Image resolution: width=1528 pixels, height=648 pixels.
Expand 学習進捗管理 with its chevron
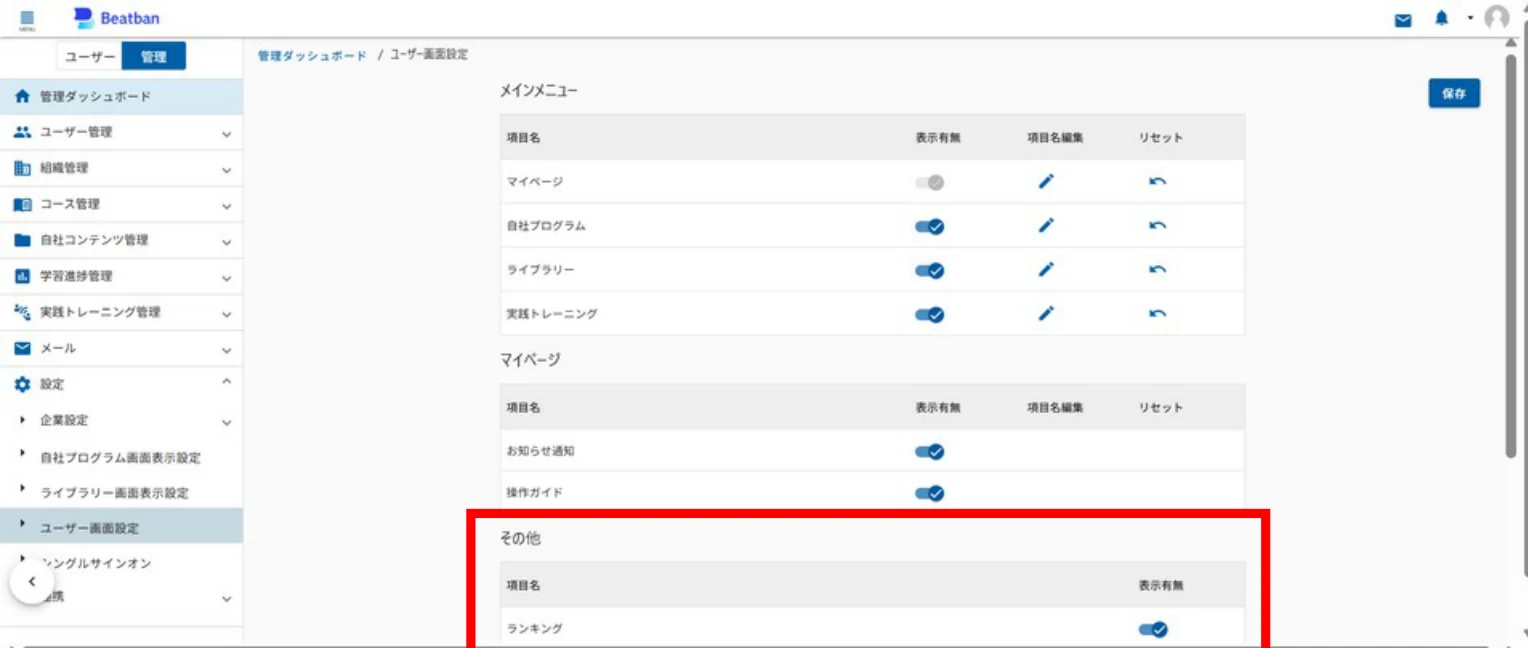[227, 278]
